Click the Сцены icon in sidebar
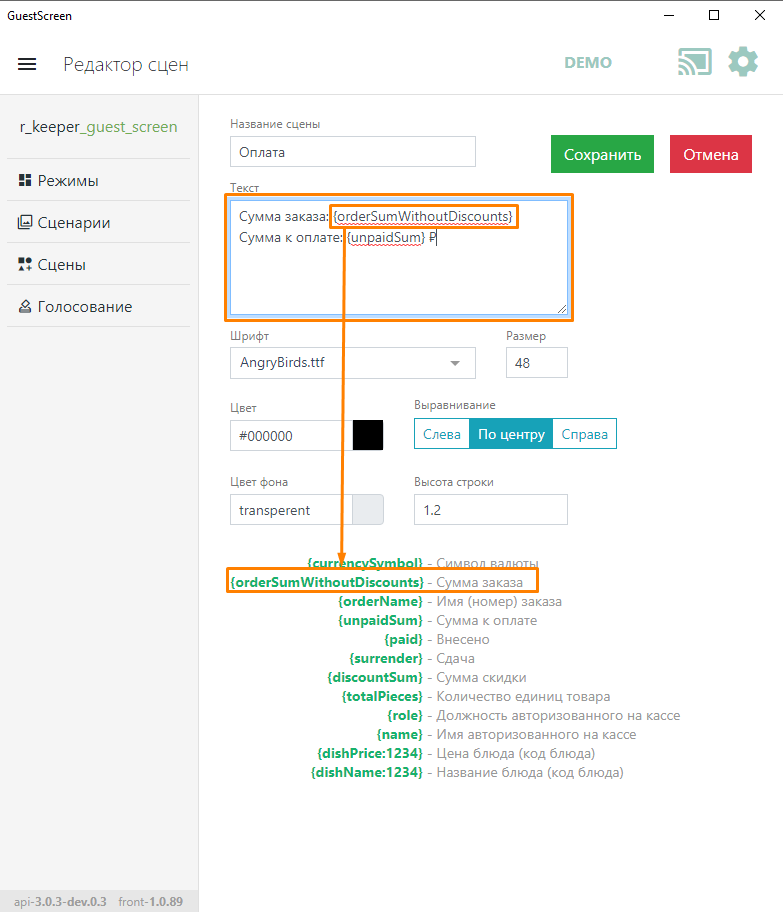 pyautogui.click(x=25, y=265)
